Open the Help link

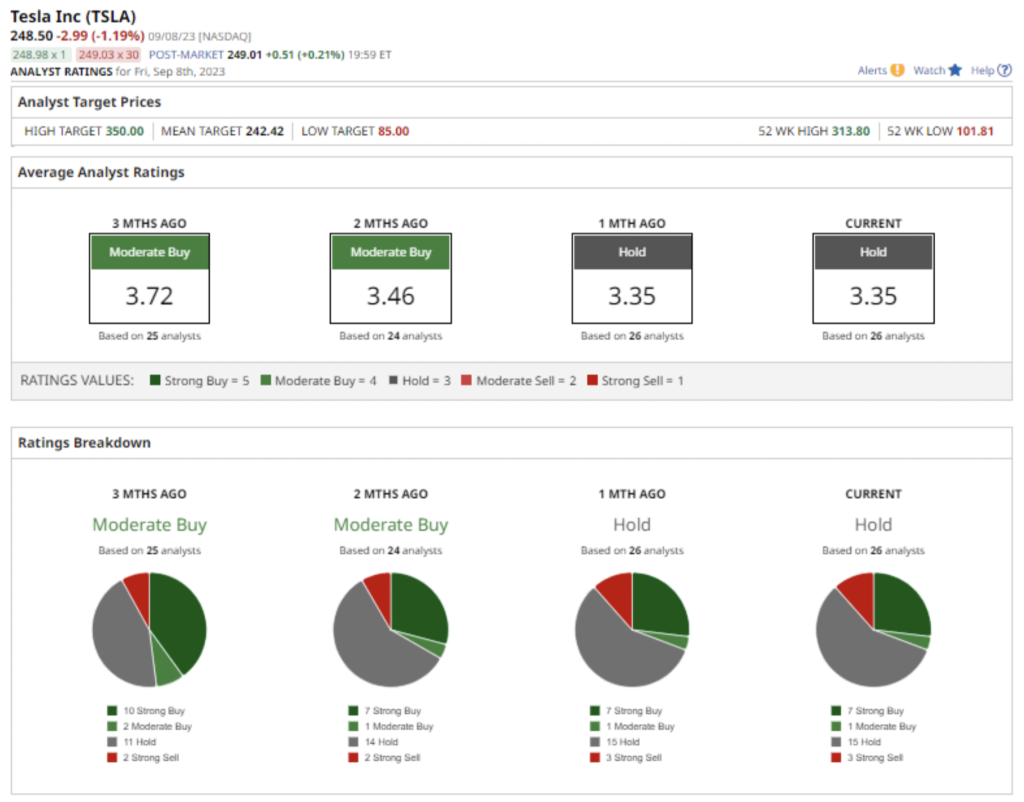[982, 71]
